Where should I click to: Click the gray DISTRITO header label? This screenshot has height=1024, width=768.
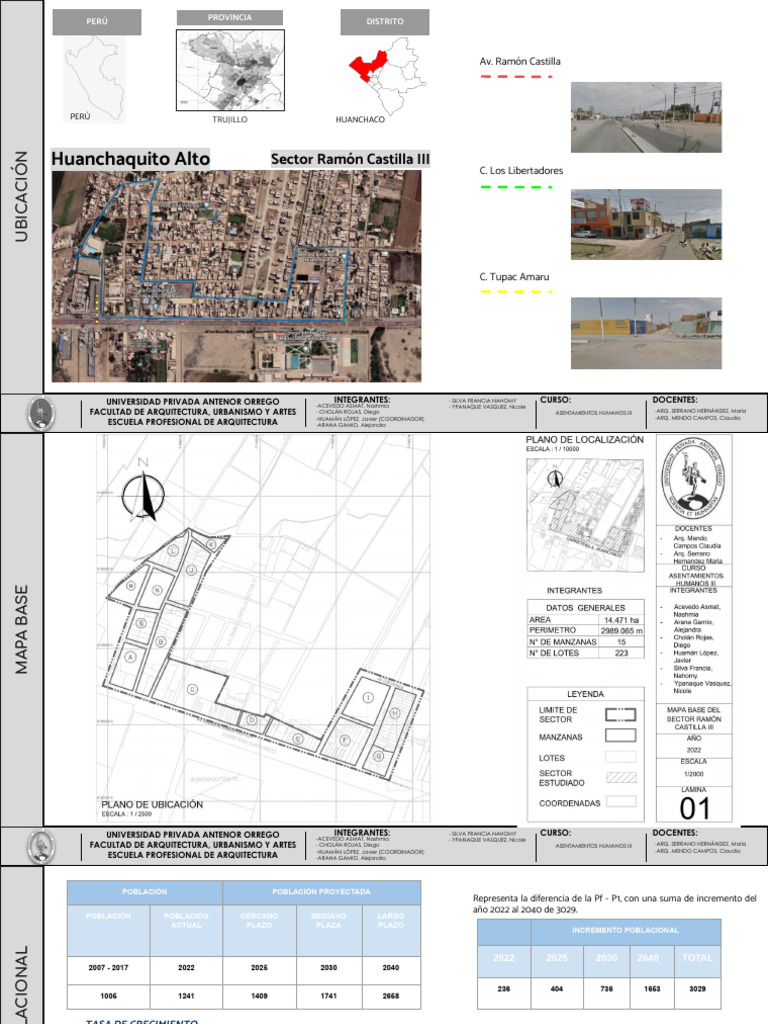[x=385, y=22]
